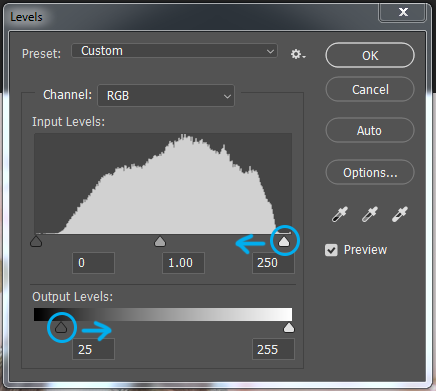
Task: Open the Preset dropdown showing Custom
Action: [x=174, y=51]
